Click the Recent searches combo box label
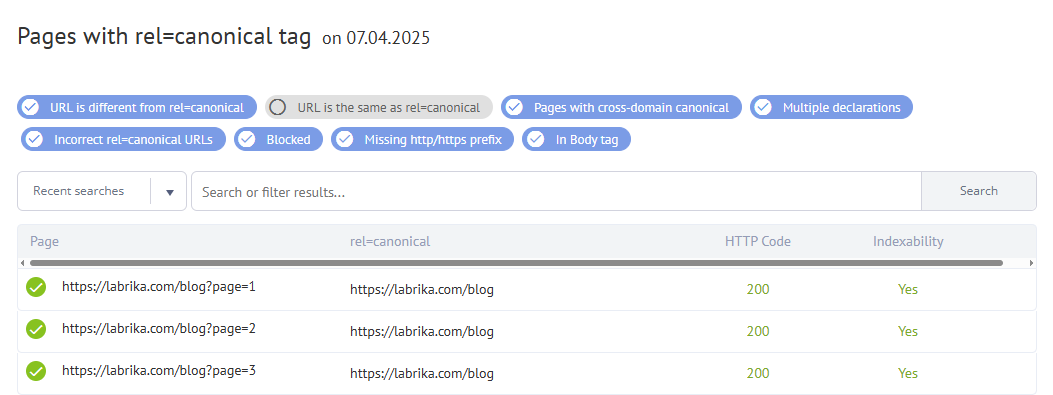 [79, 191]
